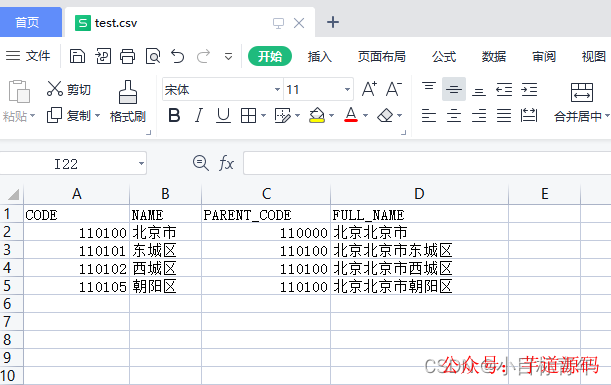Open Borders dropdown arrow
Image resolution: width=611 pixels, height=385 pixels.
[263, 116]
